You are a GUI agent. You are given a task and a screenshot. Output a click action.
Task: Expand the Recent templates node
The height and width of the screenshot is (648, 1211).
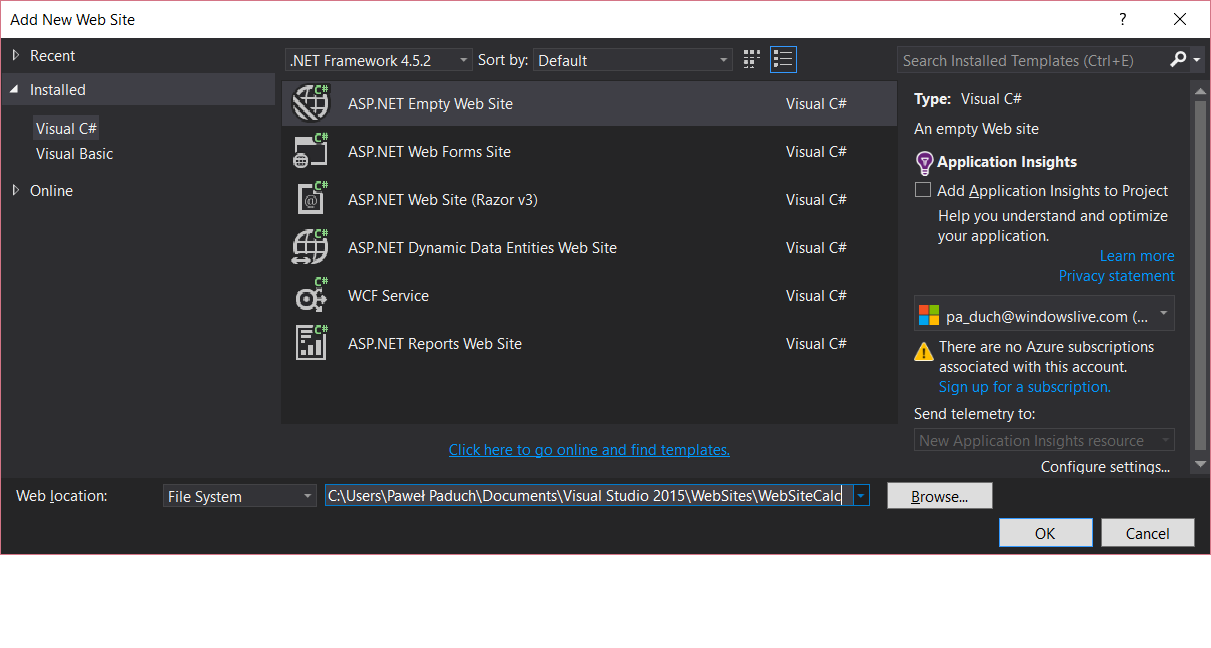(15, 55)
